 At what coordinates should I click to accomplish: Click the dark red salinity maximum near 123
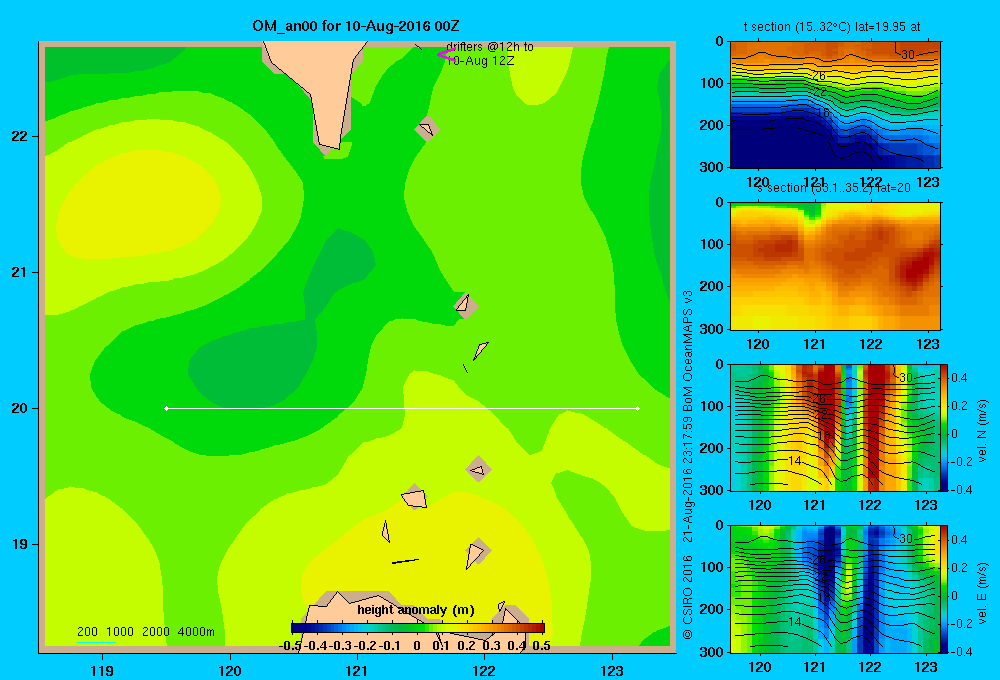(x=915, y=268)
